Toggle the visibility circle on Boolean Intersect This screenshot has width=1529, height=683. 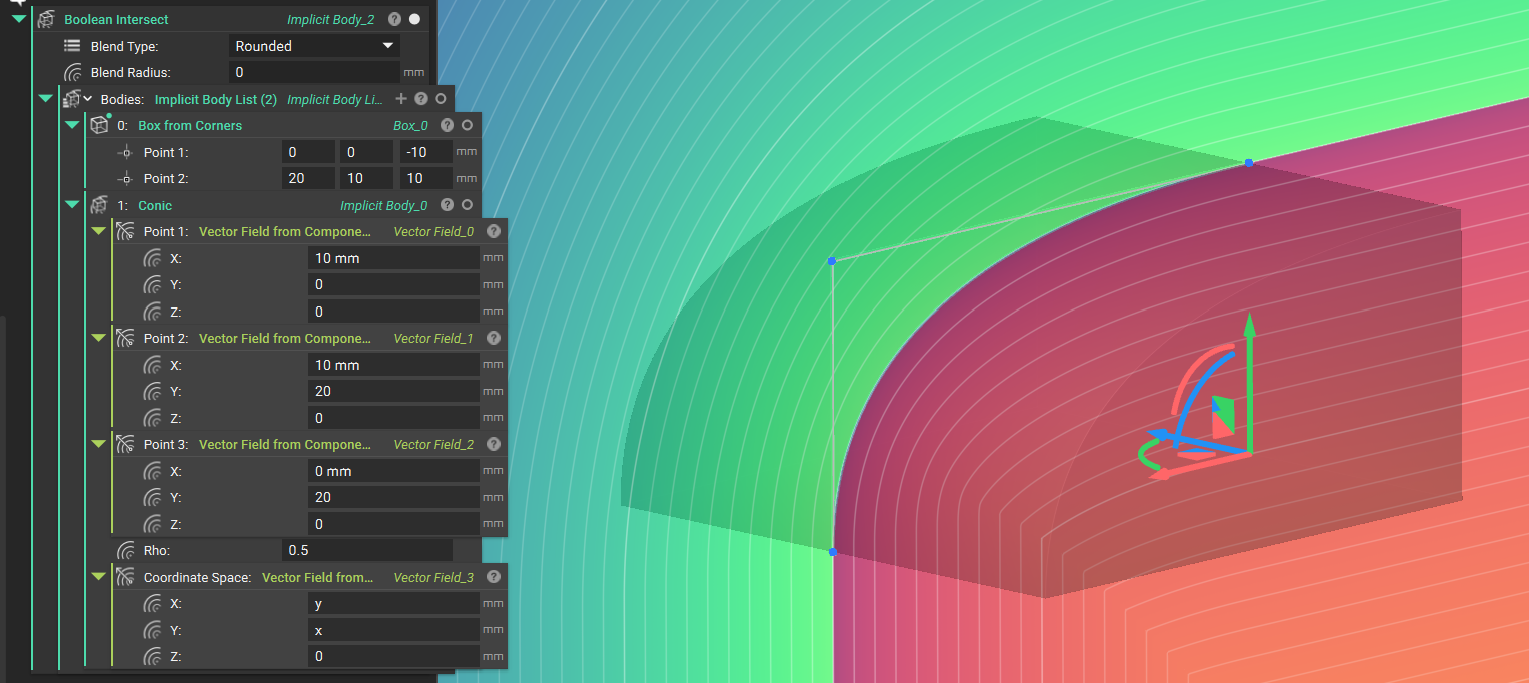(x=414, y=18)
